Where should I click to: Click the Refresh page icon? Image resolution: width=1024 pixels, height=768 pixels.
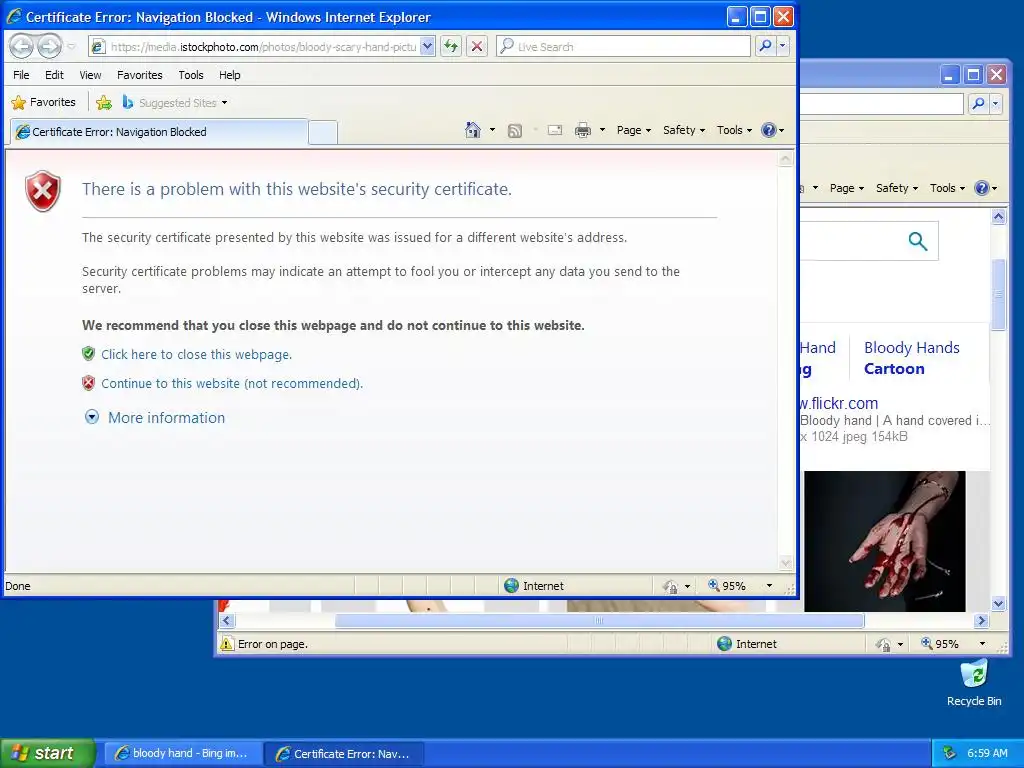click(451, 46)
